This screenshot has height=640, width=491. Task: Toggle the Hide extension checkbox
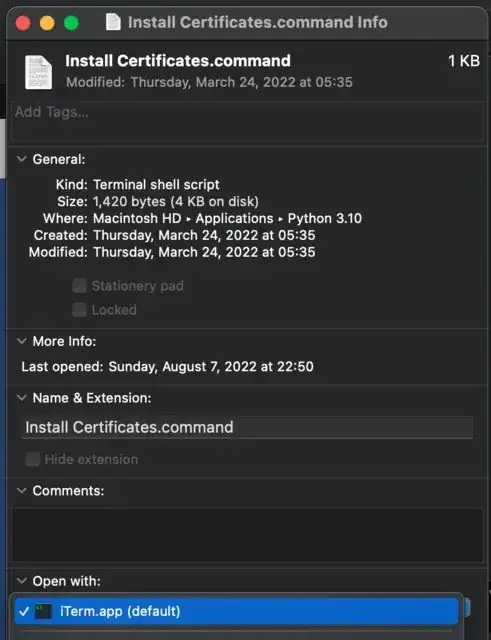pos(32,459)
